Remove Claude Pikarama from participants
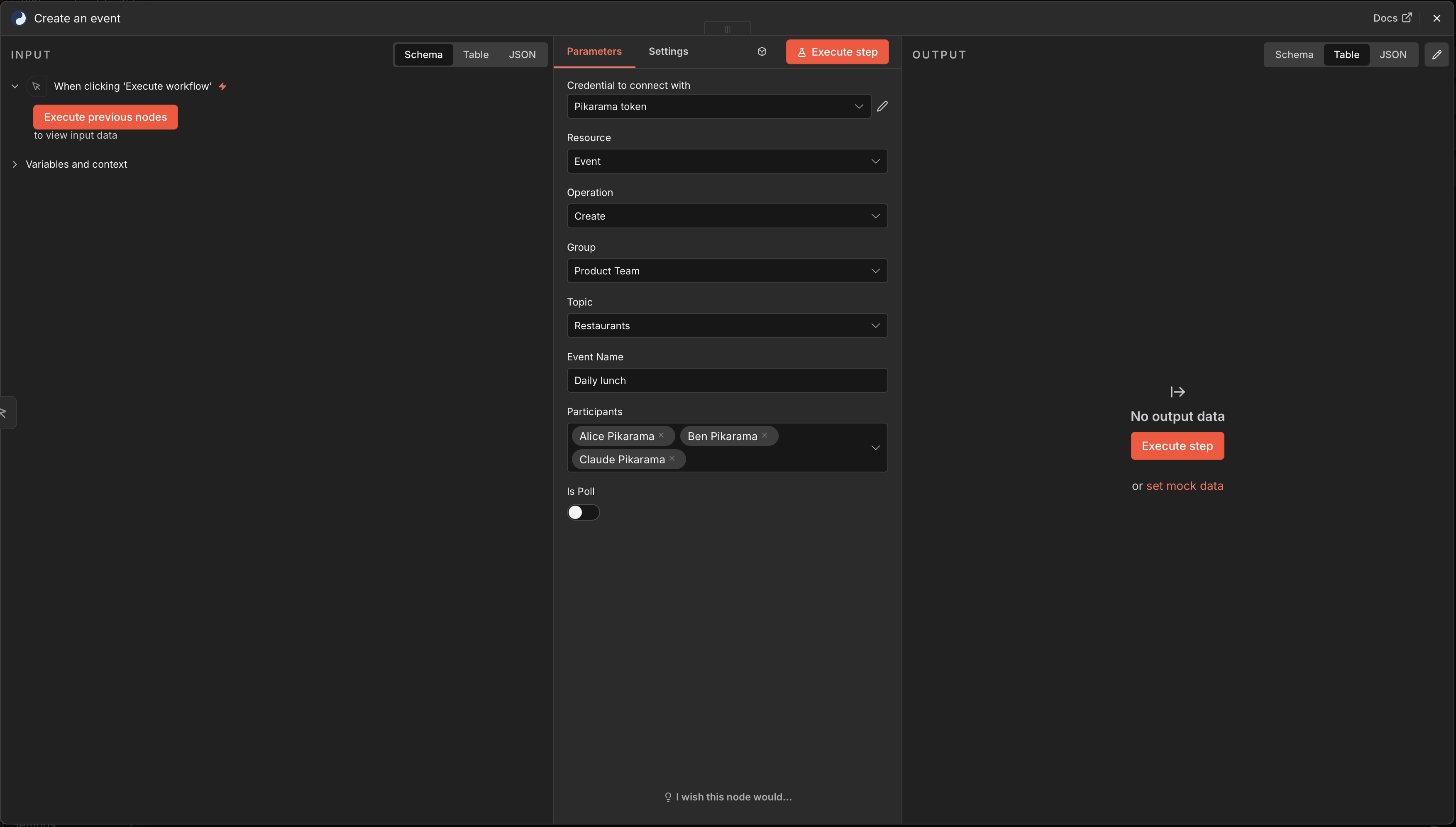The width and height of the screenshot is (1456, 827). coord(672,459)
